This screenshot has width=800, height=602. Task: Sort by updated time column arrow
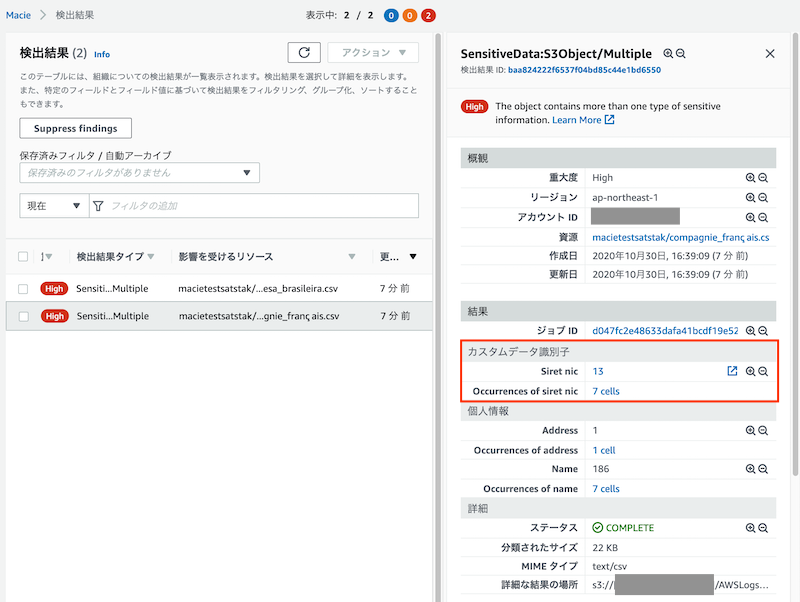click(413, 256)
